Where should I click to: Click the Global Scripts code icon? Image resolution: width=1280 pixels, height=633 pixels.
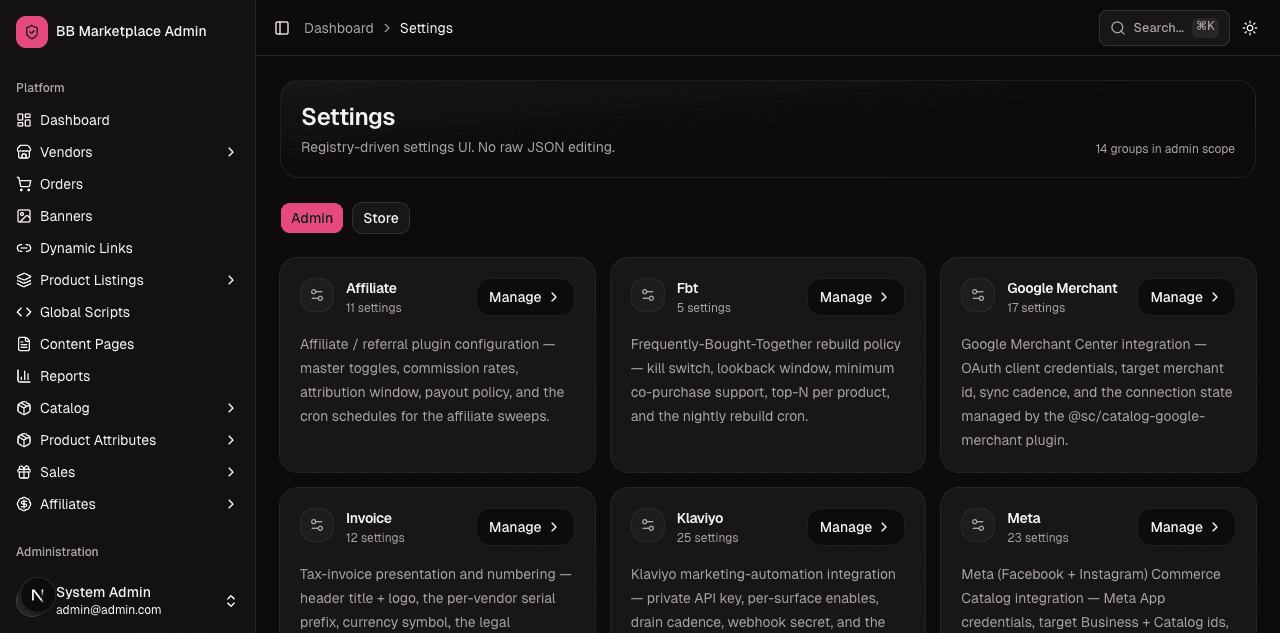[x=24, y=312]
